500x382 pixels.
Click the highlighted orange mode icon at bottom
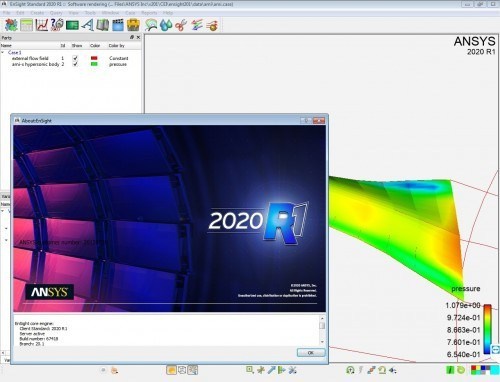[x=171, y=370]
